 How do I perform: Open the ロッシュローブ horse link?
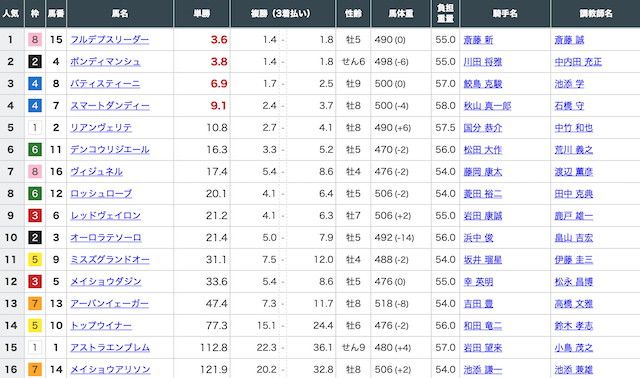(101, 194)
